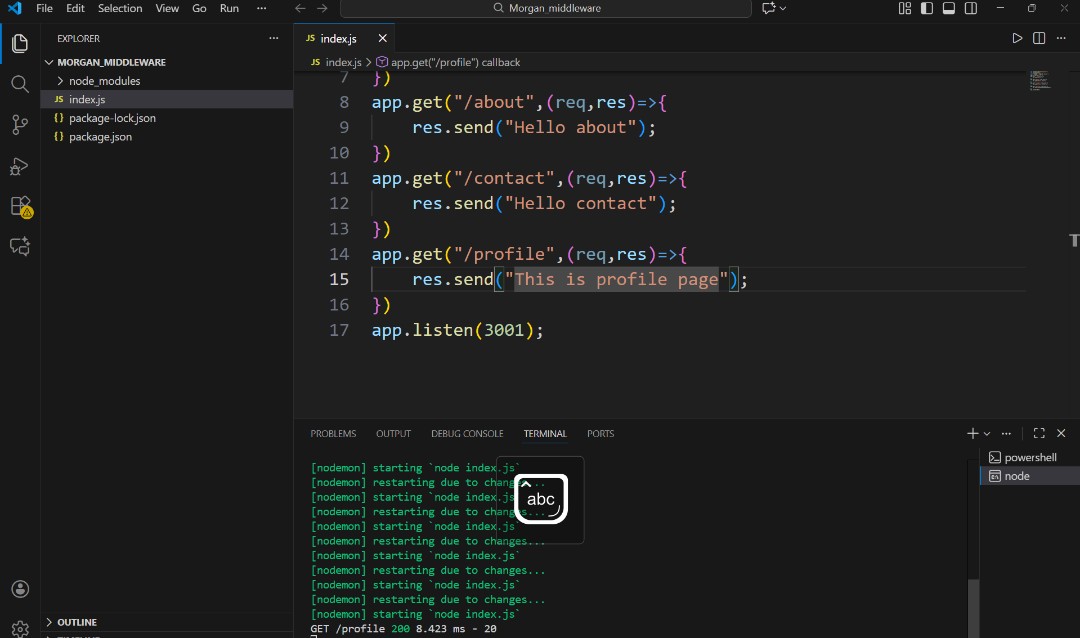1080x638 pixels.
Task: Click the Accounts icon near bottom left
Action: point(19,589)
